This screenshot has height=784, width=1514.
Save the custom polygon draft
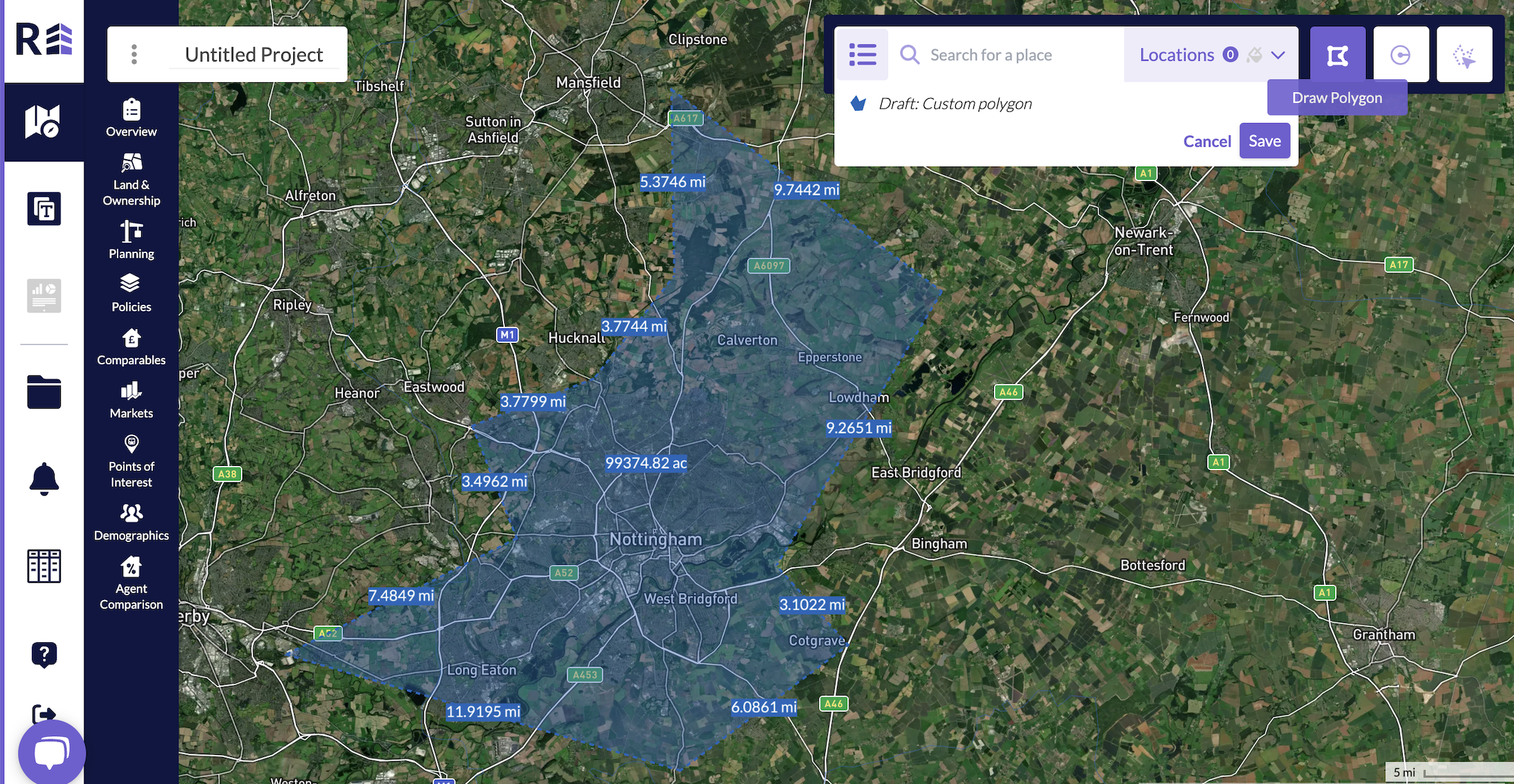[x=1264, y=140]
